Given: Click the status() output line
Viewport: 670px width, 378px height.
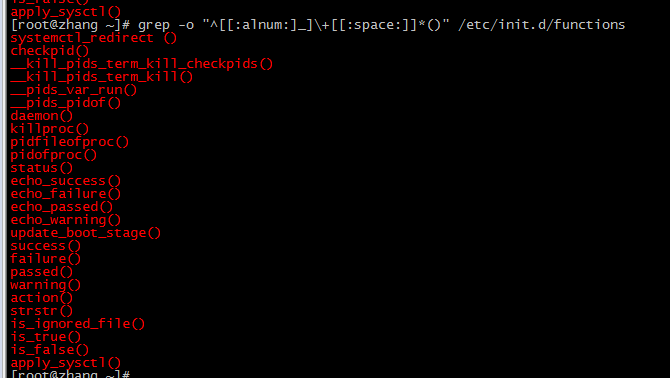Looking at the screenshot, I should click(42, 168).
